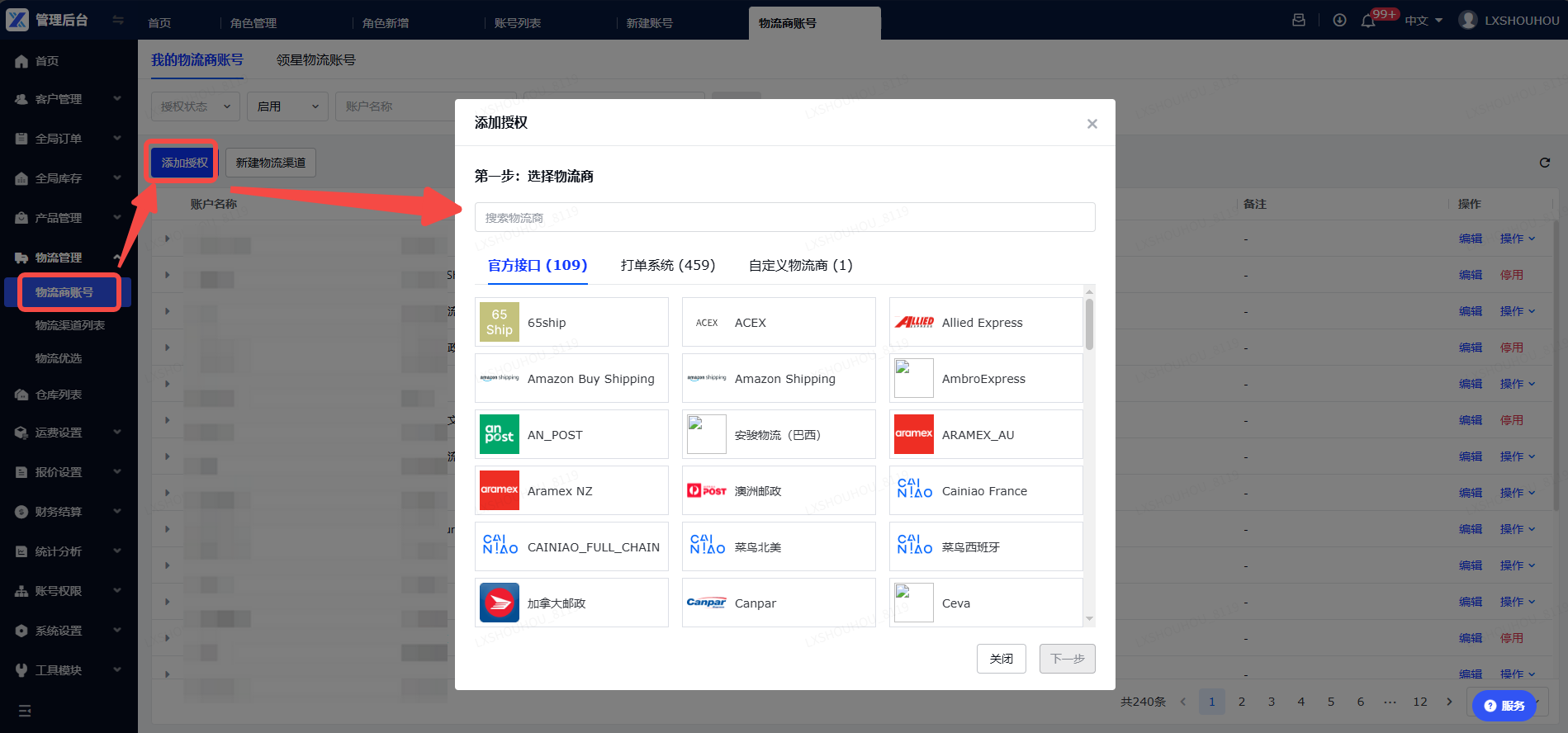Image resolution: width=1568 pixels, height=733 pixels.
Task: Select the Ceva provider card
Action: [986, 603]
